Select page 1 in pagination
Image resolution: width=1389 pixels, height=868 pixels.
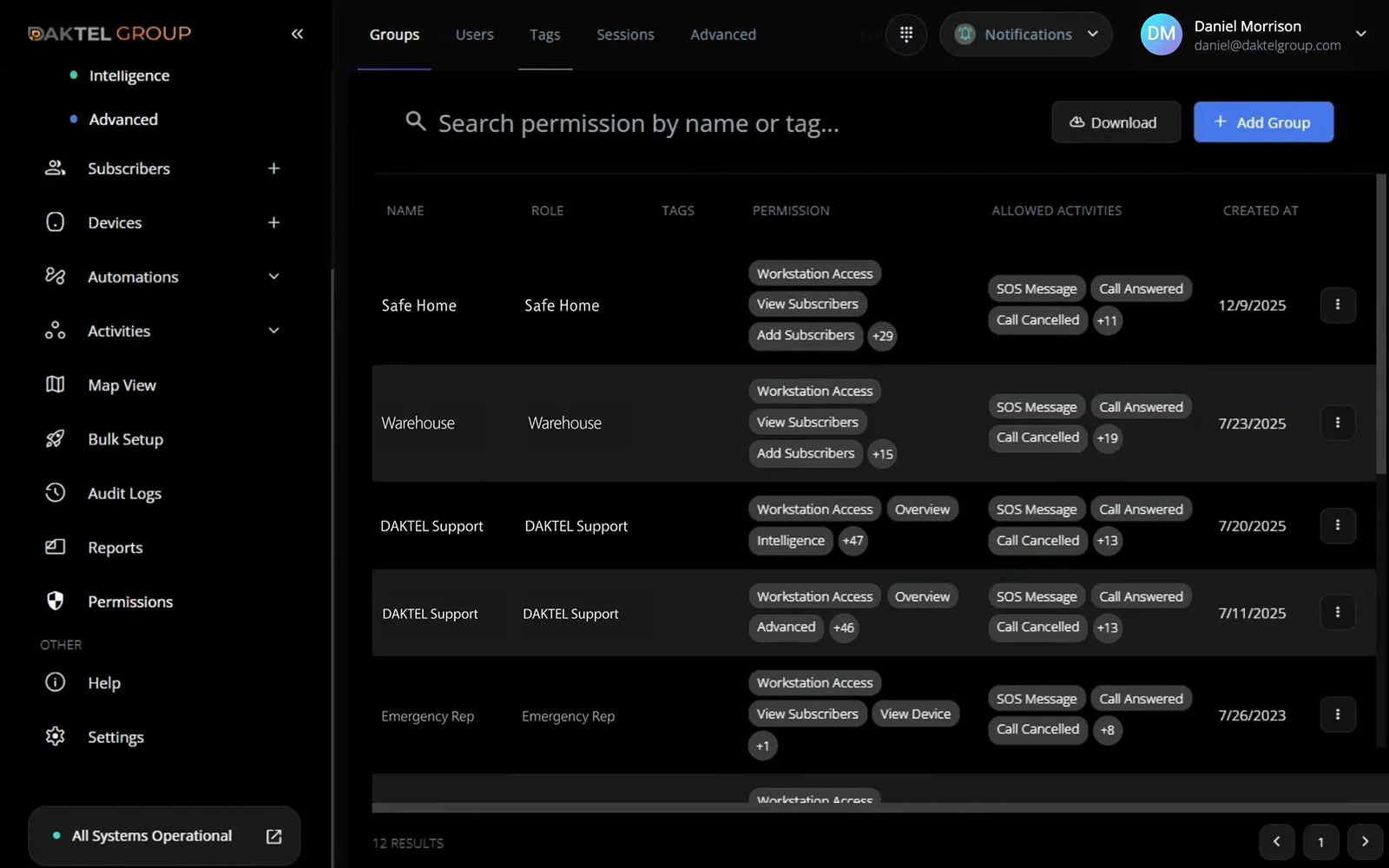pyautogui.click(x=1320, y=841)
